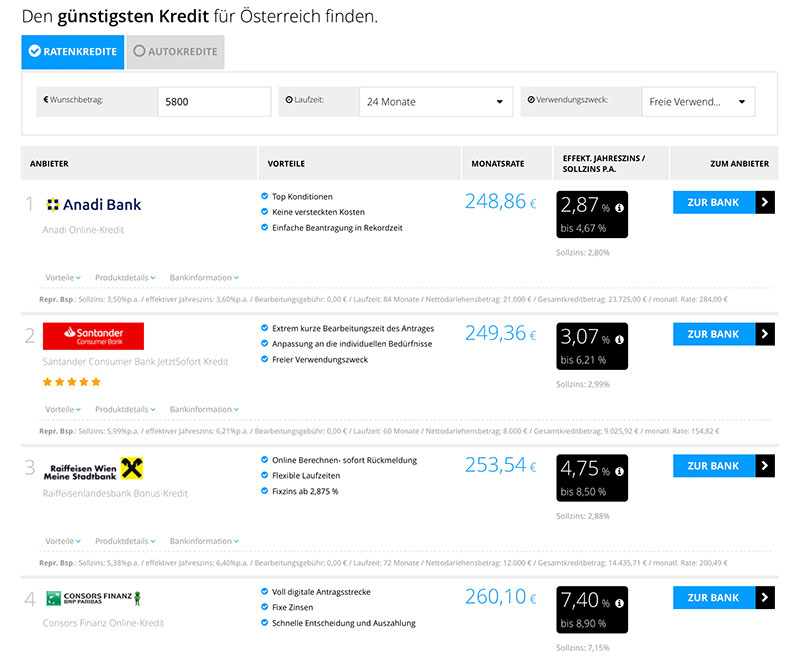The image size is (800, 666).
Task: Go to Consors Finanz via Zur Bank button
Action: [x=723, y=597]
